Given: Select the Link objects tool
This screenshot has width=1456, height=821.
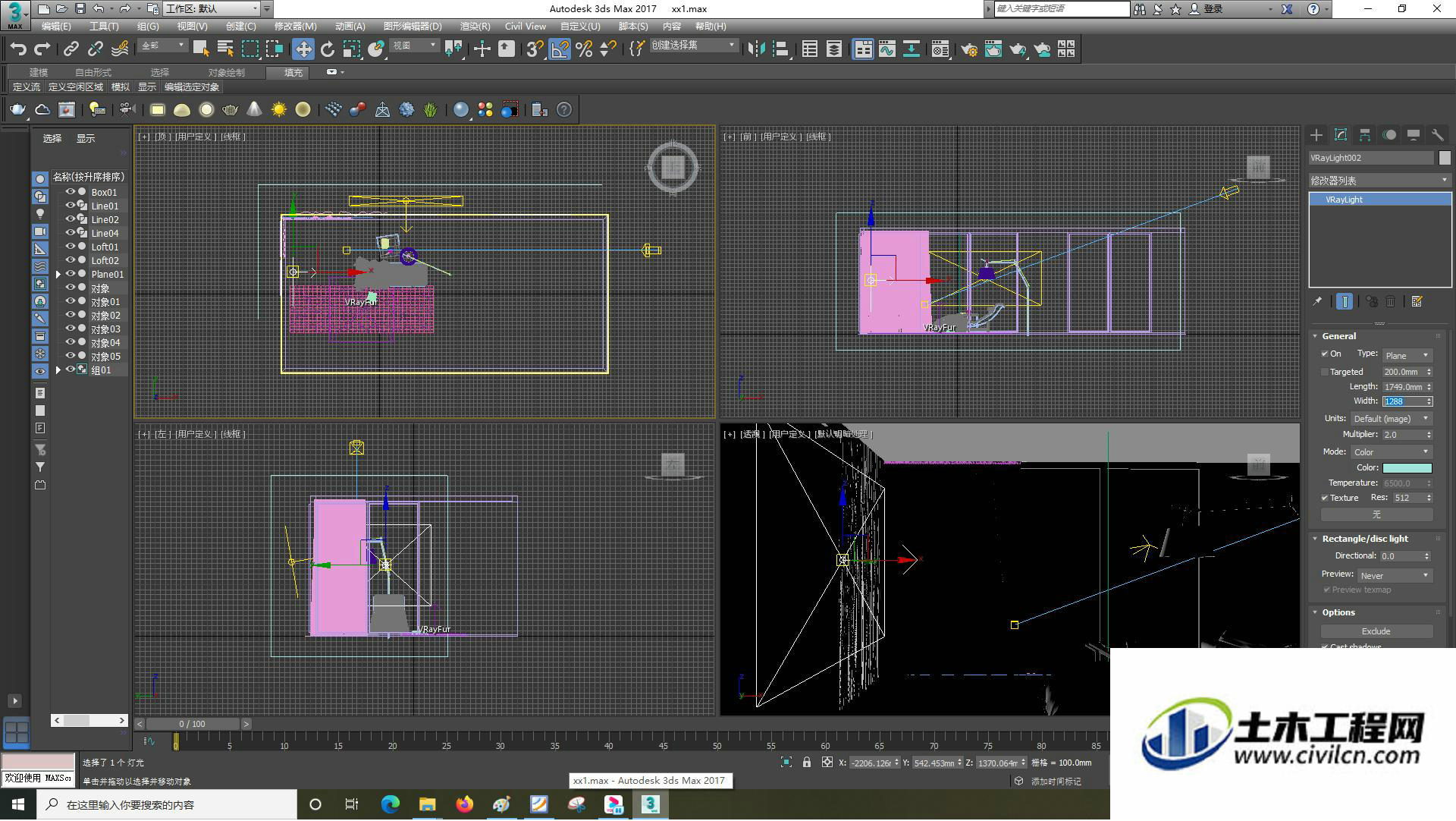Looking at the screenshot, I should (x=71, y=49).
